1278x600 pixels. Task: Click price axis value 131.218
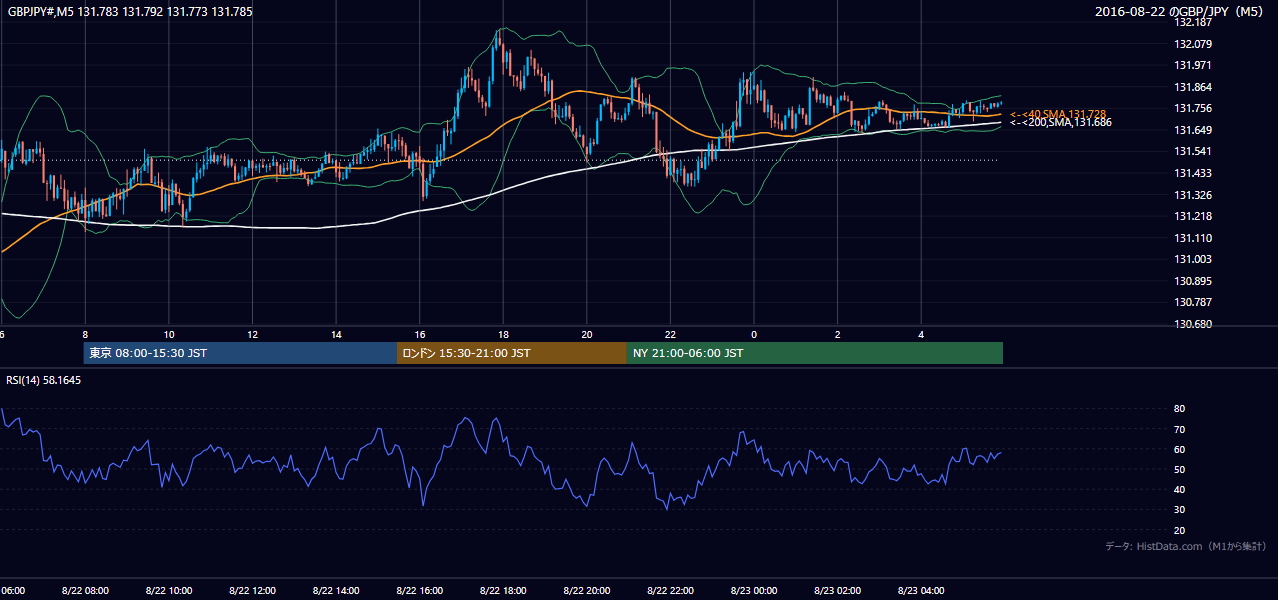click(x=1192, y=216)
